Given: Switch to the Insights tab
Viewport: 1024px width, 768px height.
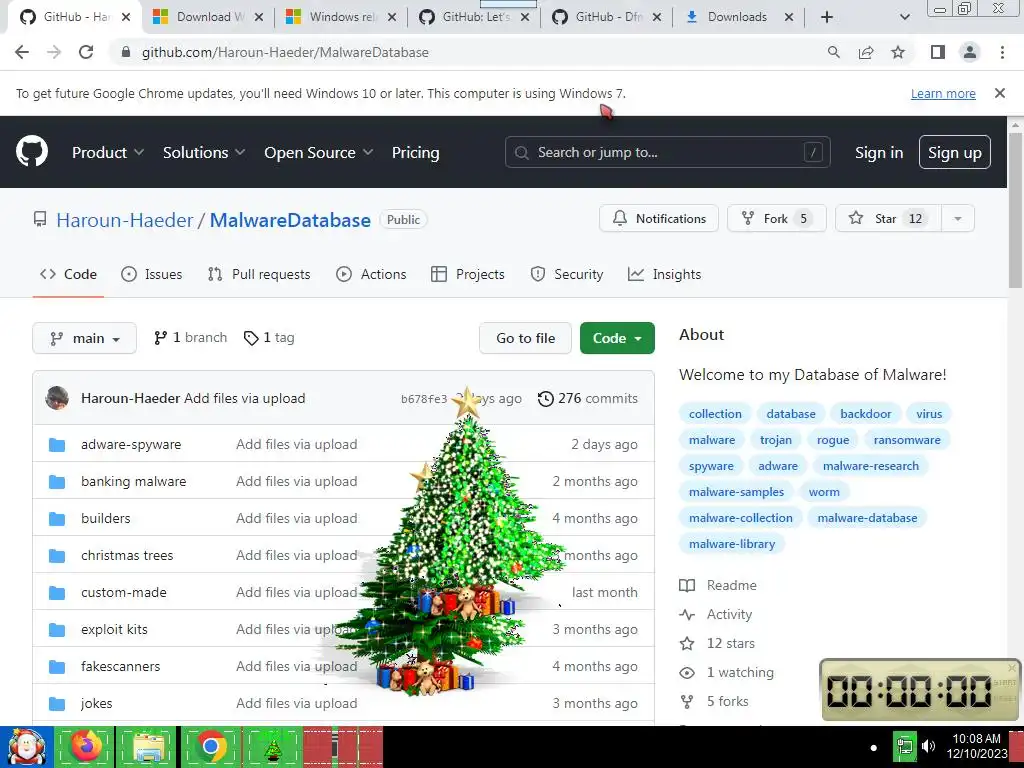Looking at the screenshot, I should coord(664,274).
